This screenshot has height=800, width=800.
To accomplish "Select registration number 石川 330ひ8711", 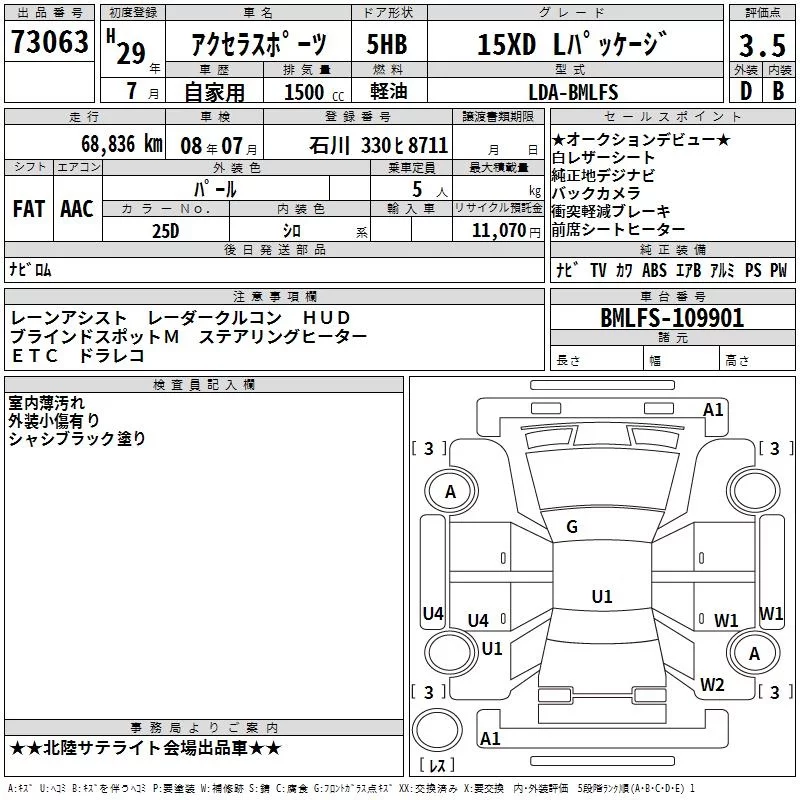I will coord(378,145).
